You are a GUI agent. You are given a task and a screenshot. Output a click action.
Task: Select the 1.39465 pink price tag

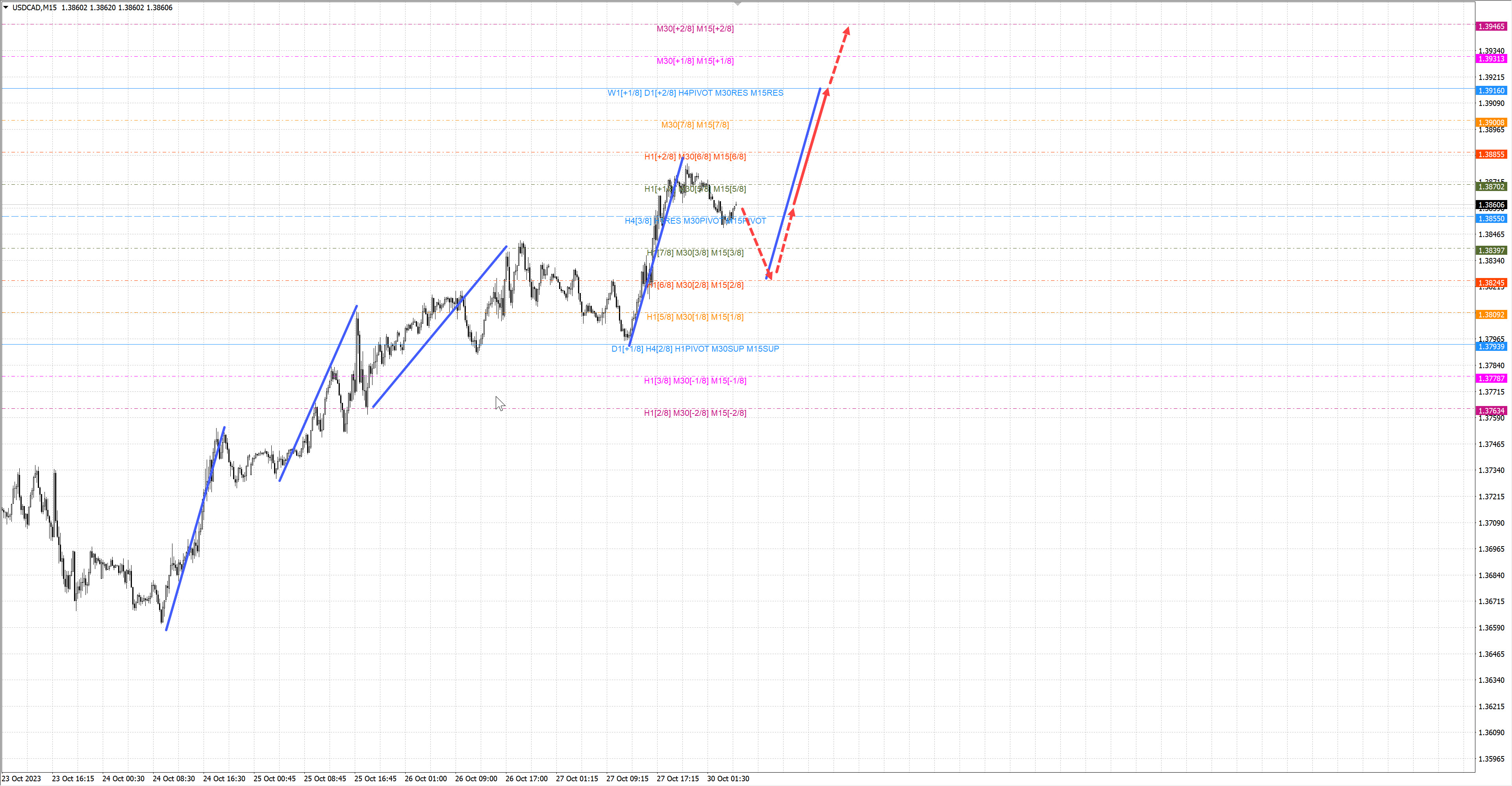point(1491,26)
